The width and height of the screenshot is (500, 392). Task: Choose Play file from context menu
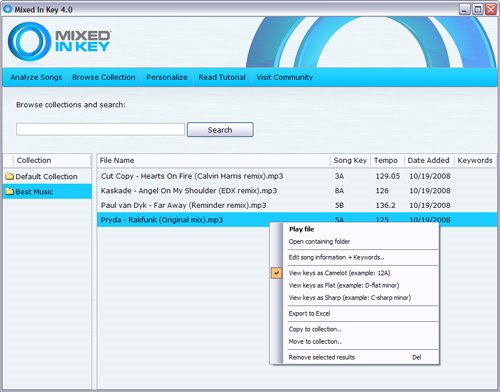[x=301, y=229]
